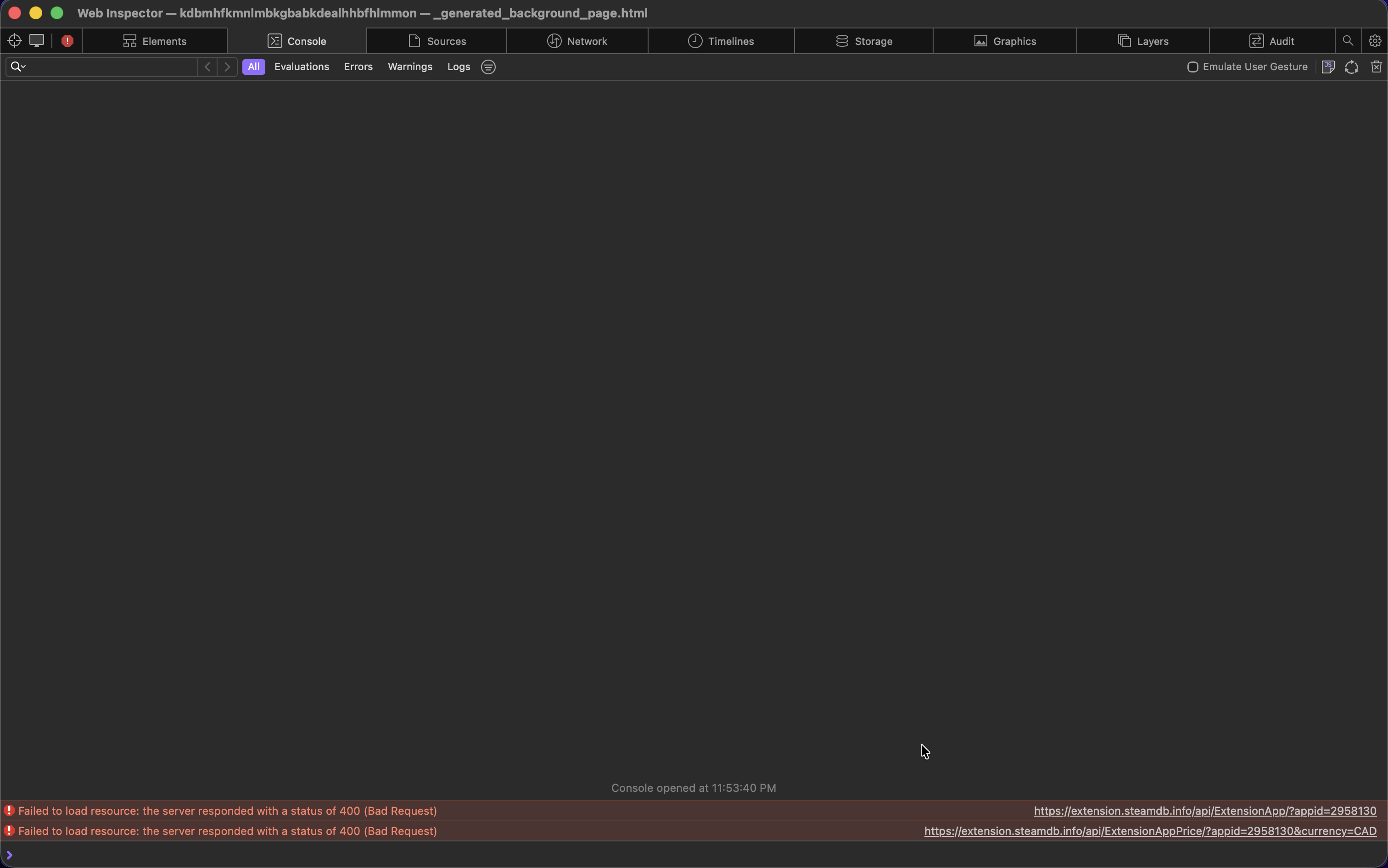Viewport: 1388px width, 868px height.
Task: Open the Timelines tab
Action: [721, 41]
